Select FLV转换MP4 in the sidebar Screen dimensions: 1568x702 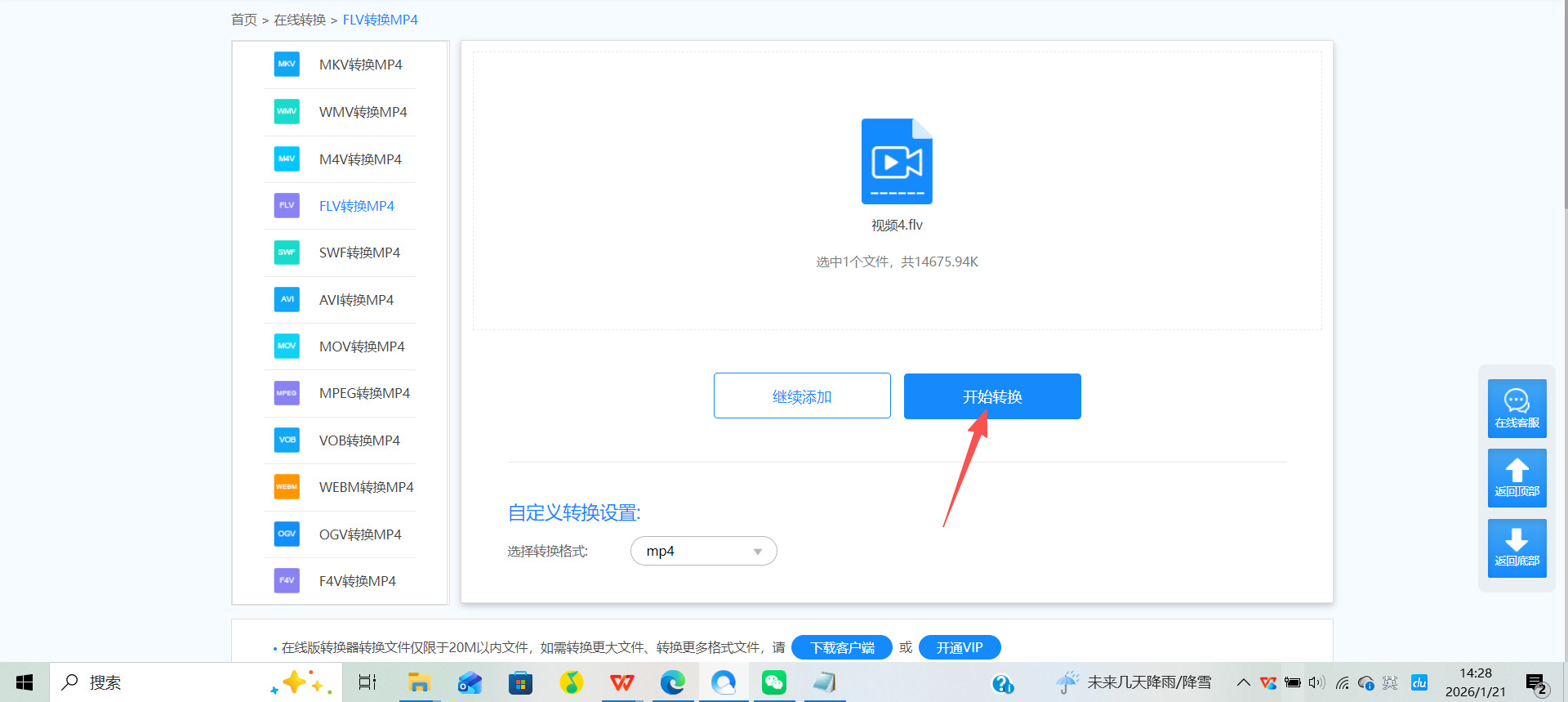tap(357, 206)
